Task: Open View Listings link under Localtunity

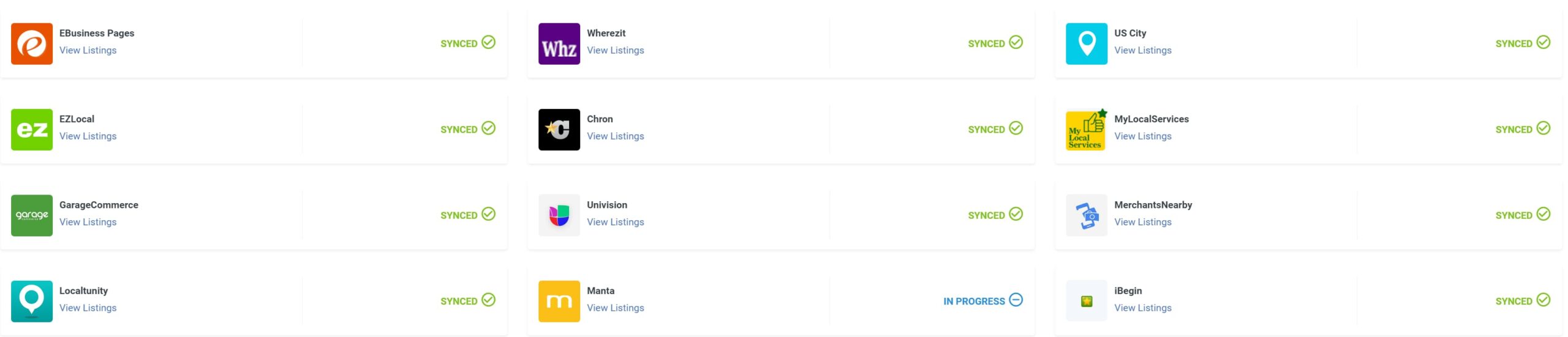Action: pyautogui.click(x=88, y=307)
